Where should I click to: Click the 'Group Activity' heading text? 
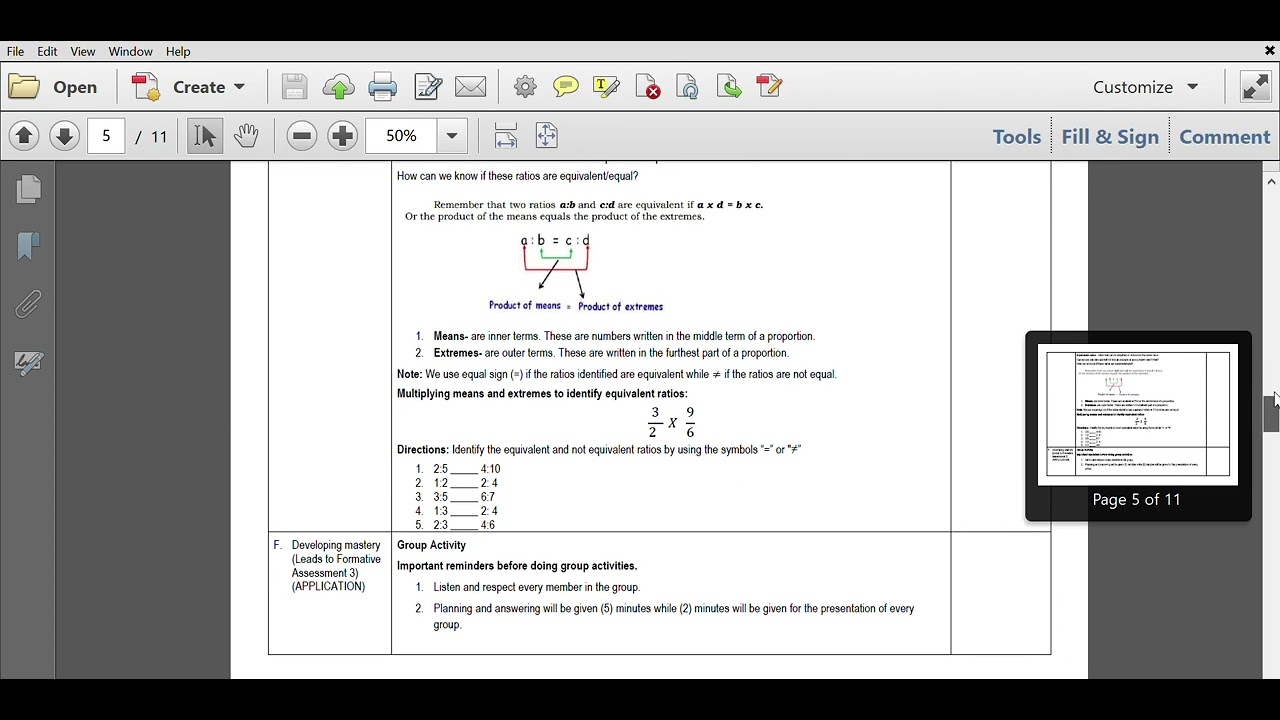click(x=431, y=545)
